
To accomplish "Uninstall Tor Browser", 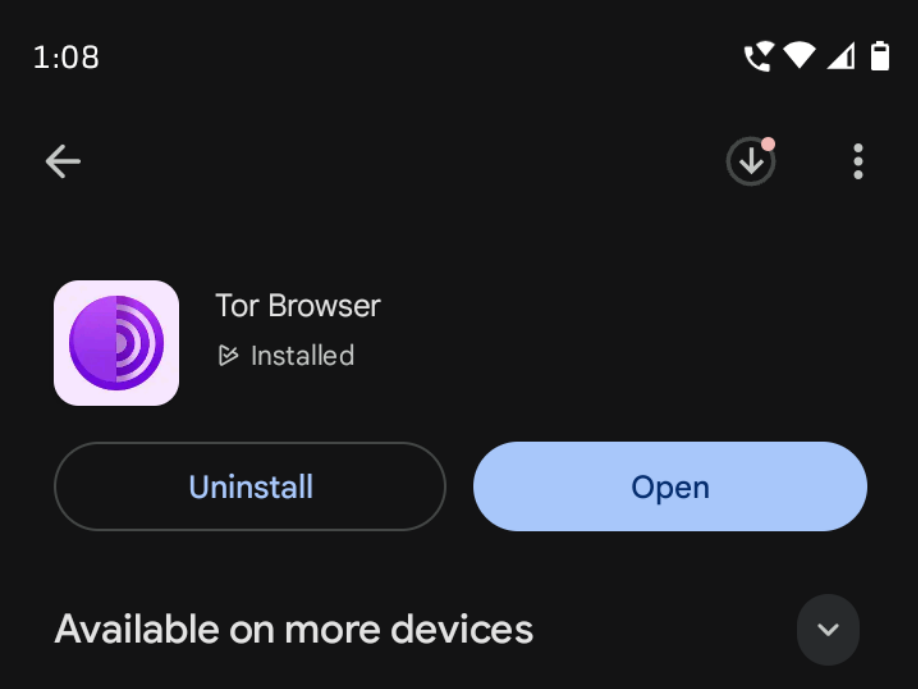I will pyautogui.click(x=250, y=486).
